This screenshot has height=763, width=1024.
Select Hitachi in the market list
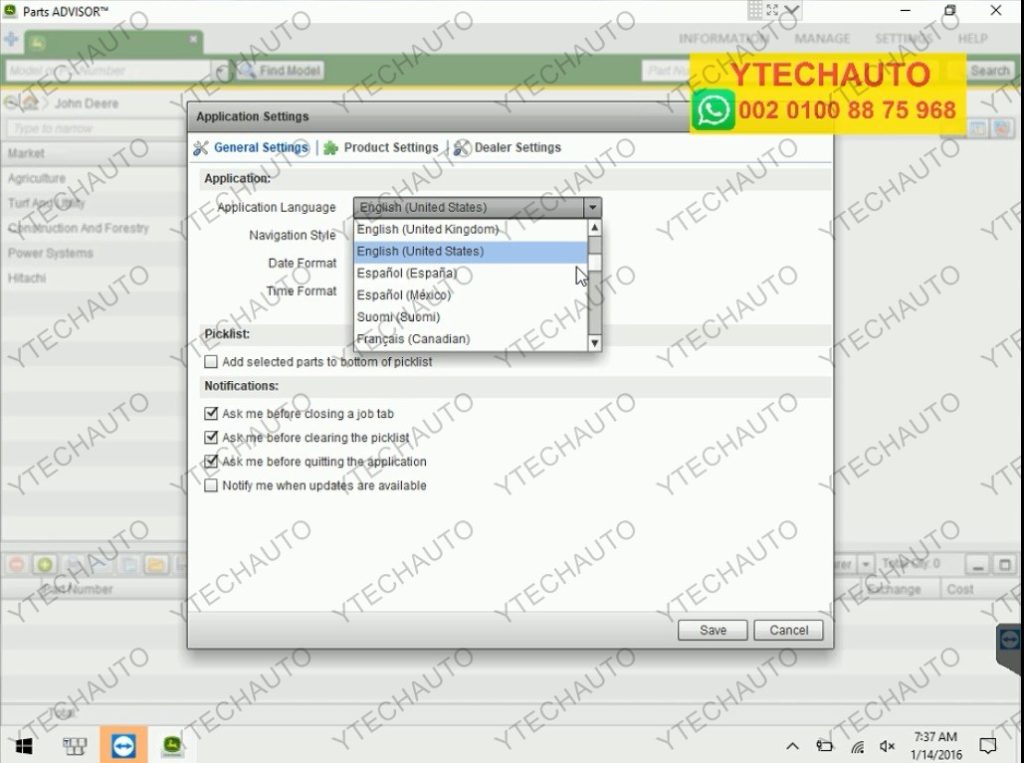point(94,278)
